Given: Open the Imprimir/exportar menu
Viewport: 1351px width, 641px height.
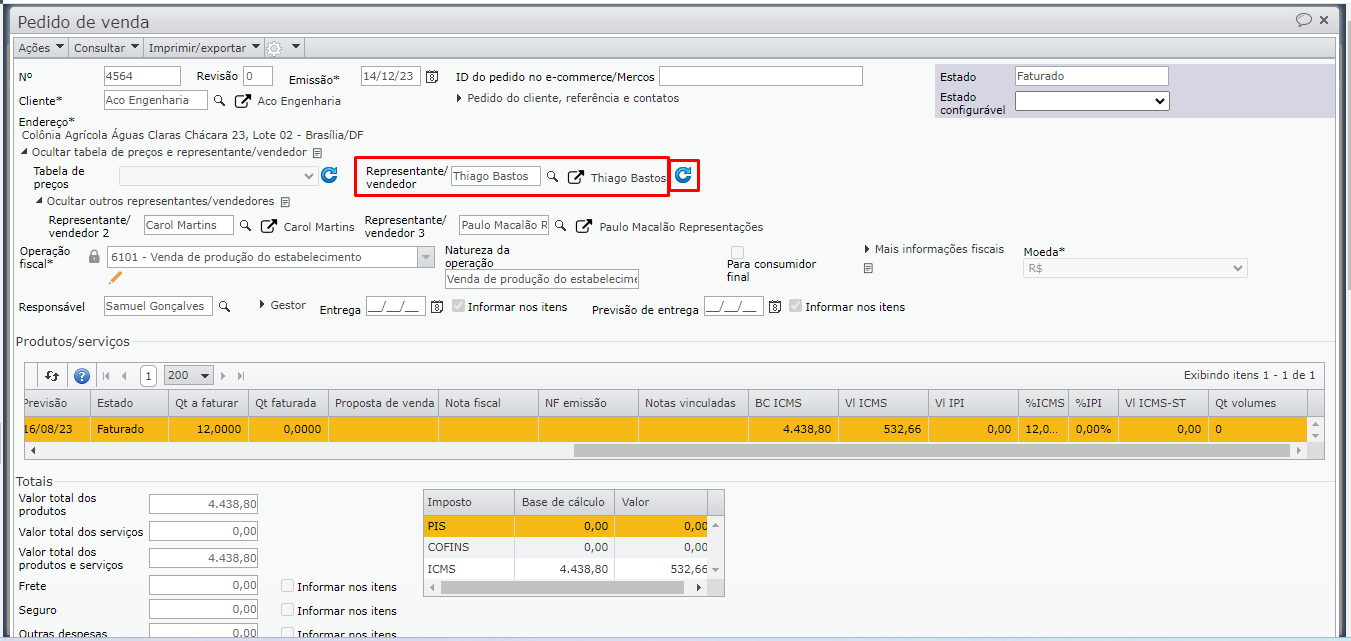Looking at the screenshot, I should [x=203, y=47].
